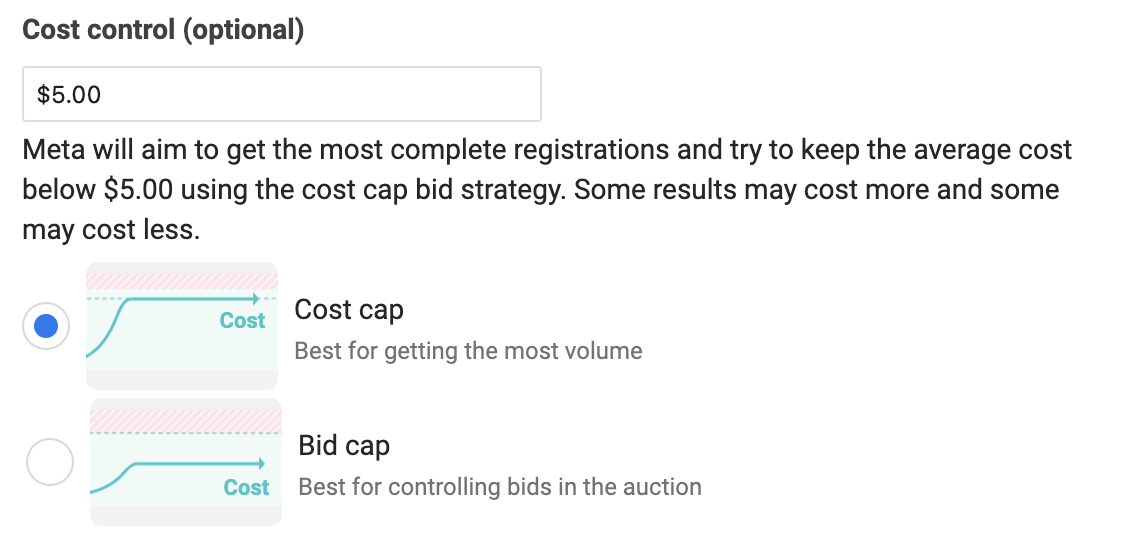Click the Cost control (optional) heading
The height and width of the screenshot is (548, 1138).
point(163,30)
